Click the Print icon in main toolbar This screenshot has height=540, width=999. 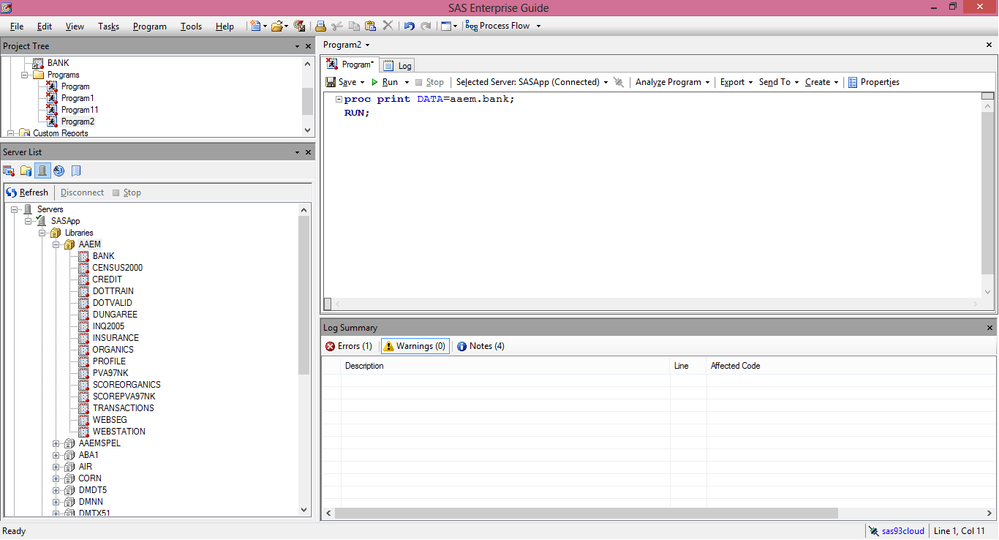320,26
